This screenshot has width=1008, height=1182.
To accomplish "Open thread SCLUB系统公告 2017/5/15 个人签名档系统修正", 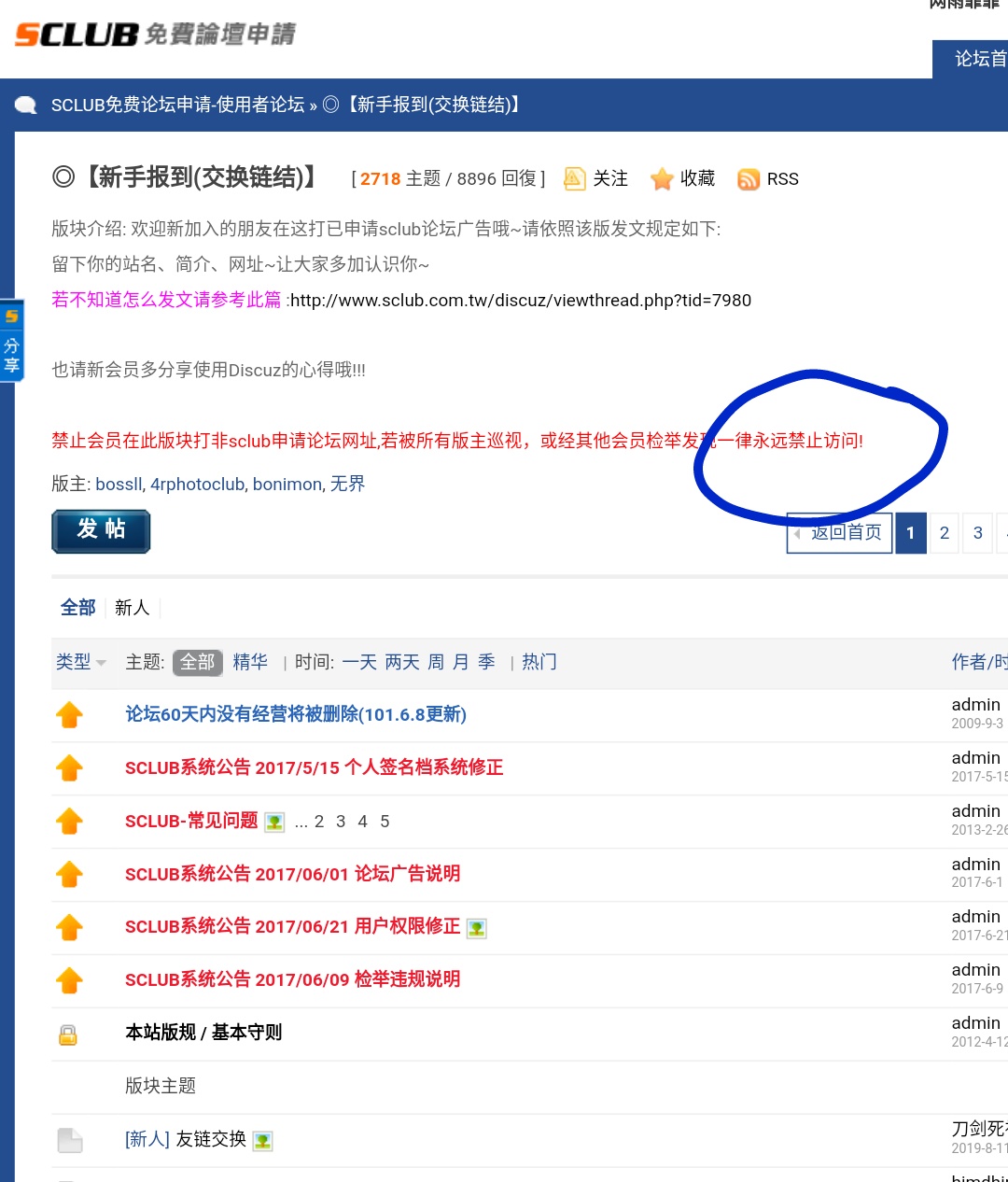I will coord(314,767).
